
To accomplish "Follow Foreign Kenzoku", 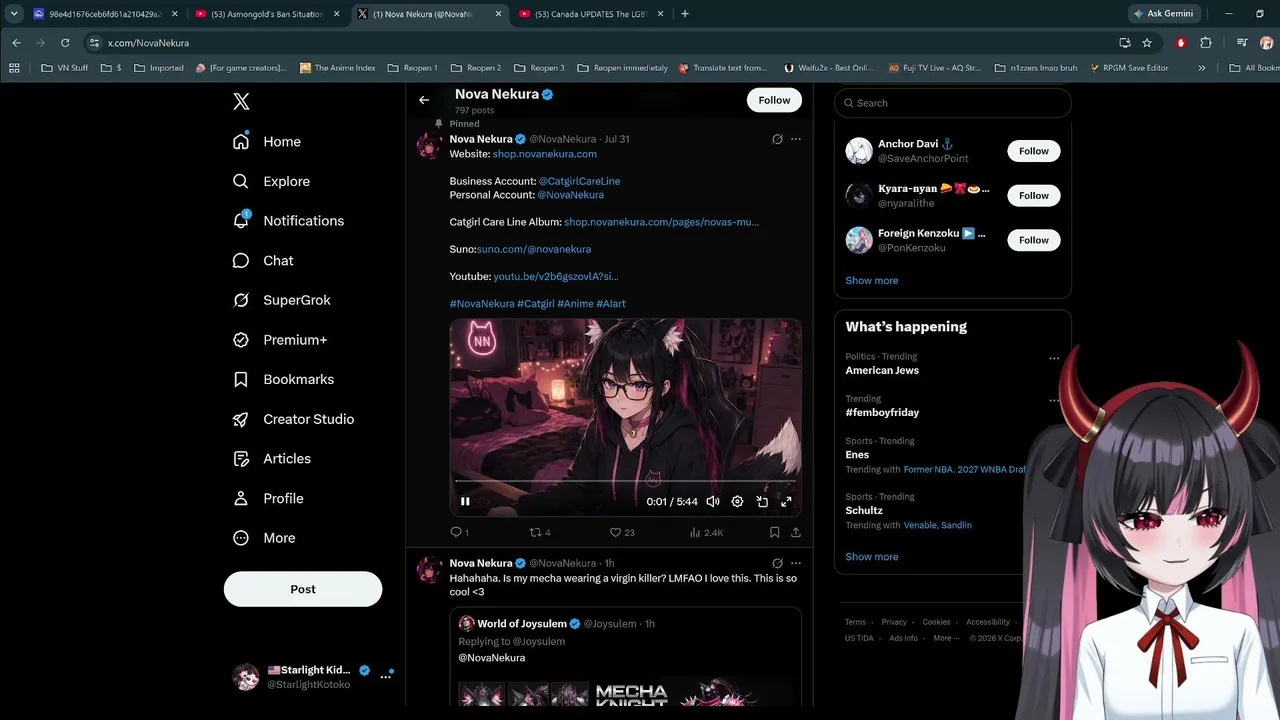I will 1034,240.
